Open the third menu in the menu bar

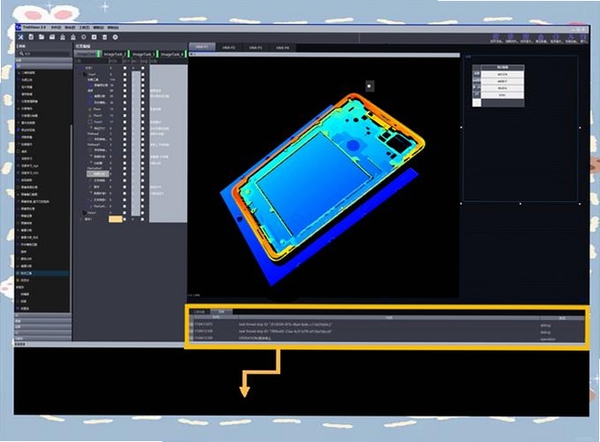click(x=84, y=28)
